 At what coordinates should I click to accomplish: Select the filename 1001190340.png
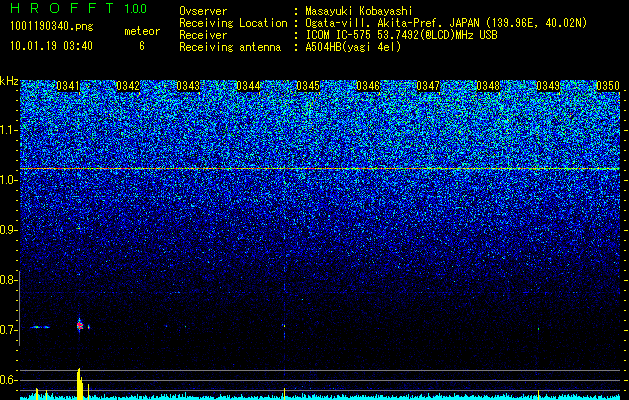click(52, 27)
